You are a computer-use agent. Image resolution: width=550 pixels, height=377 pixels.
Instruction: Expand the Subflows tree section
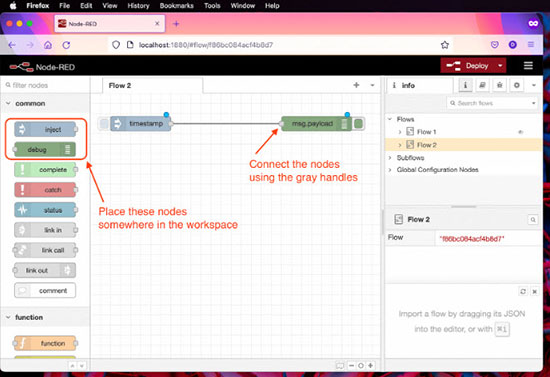coord(390,157)
